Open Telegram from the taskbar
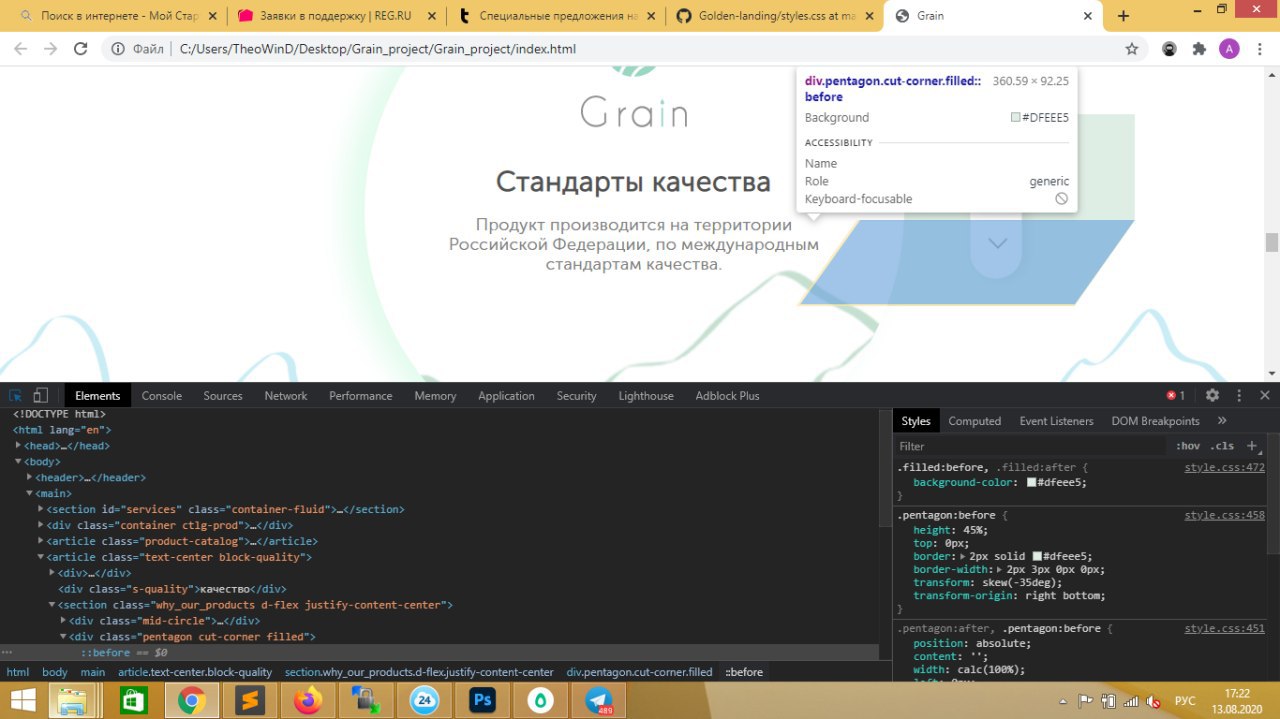This screenshot has width=1280, height=719. pos(600,701)
